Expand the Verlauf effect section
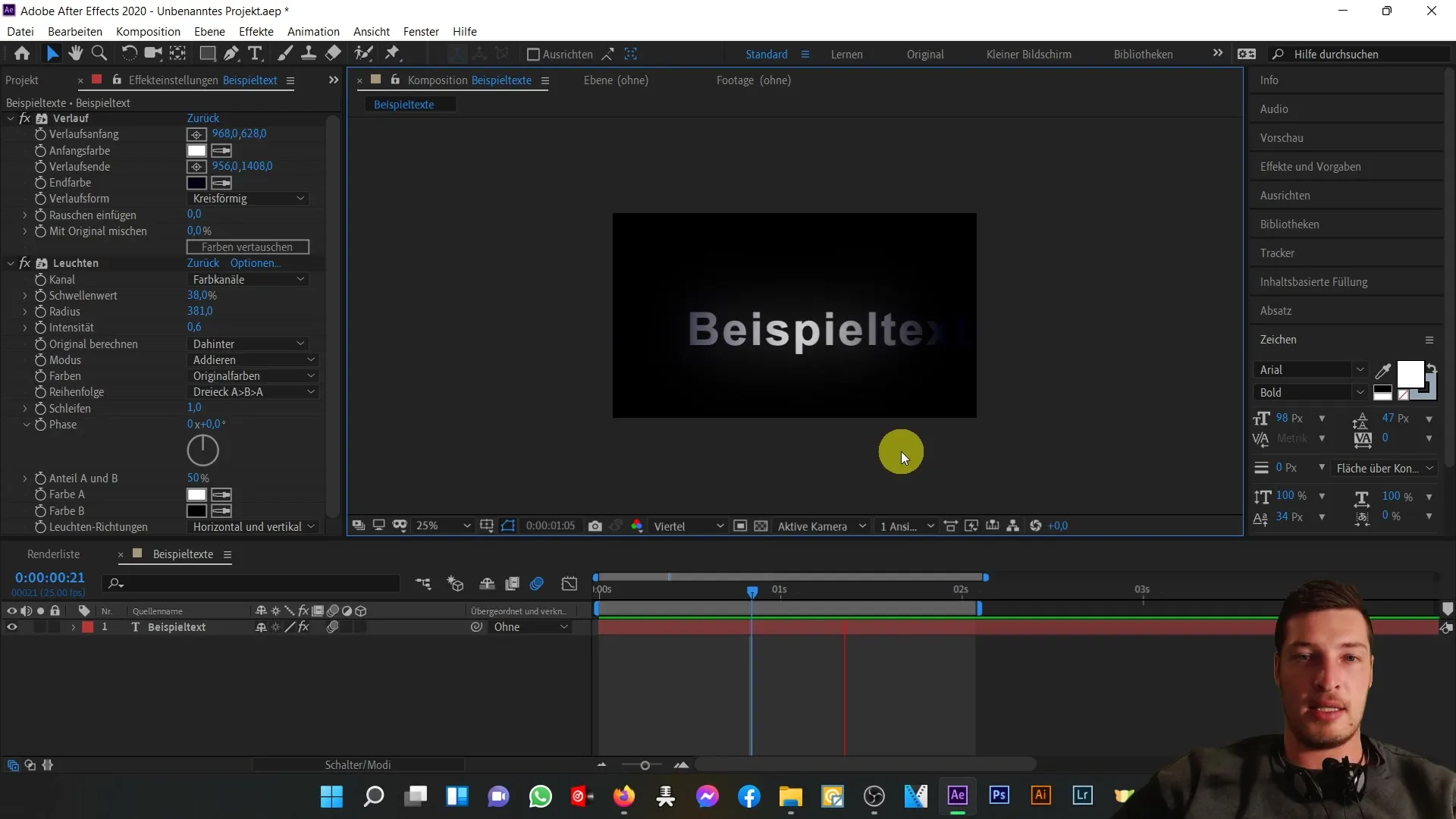This screenshot has width=1456, height=819. tap(10, 117)
